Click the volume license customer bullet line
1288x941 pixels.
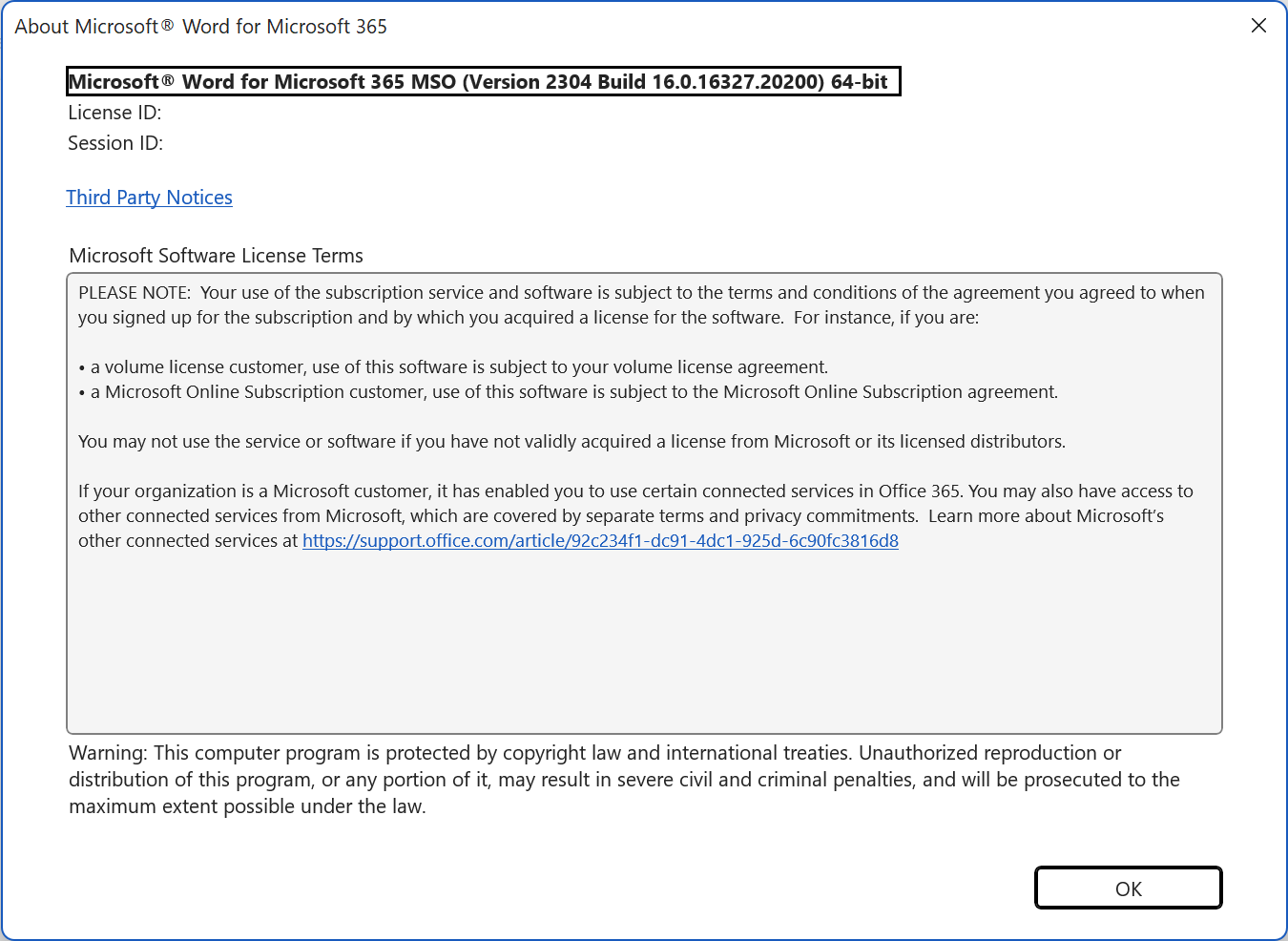pos(453,367)
